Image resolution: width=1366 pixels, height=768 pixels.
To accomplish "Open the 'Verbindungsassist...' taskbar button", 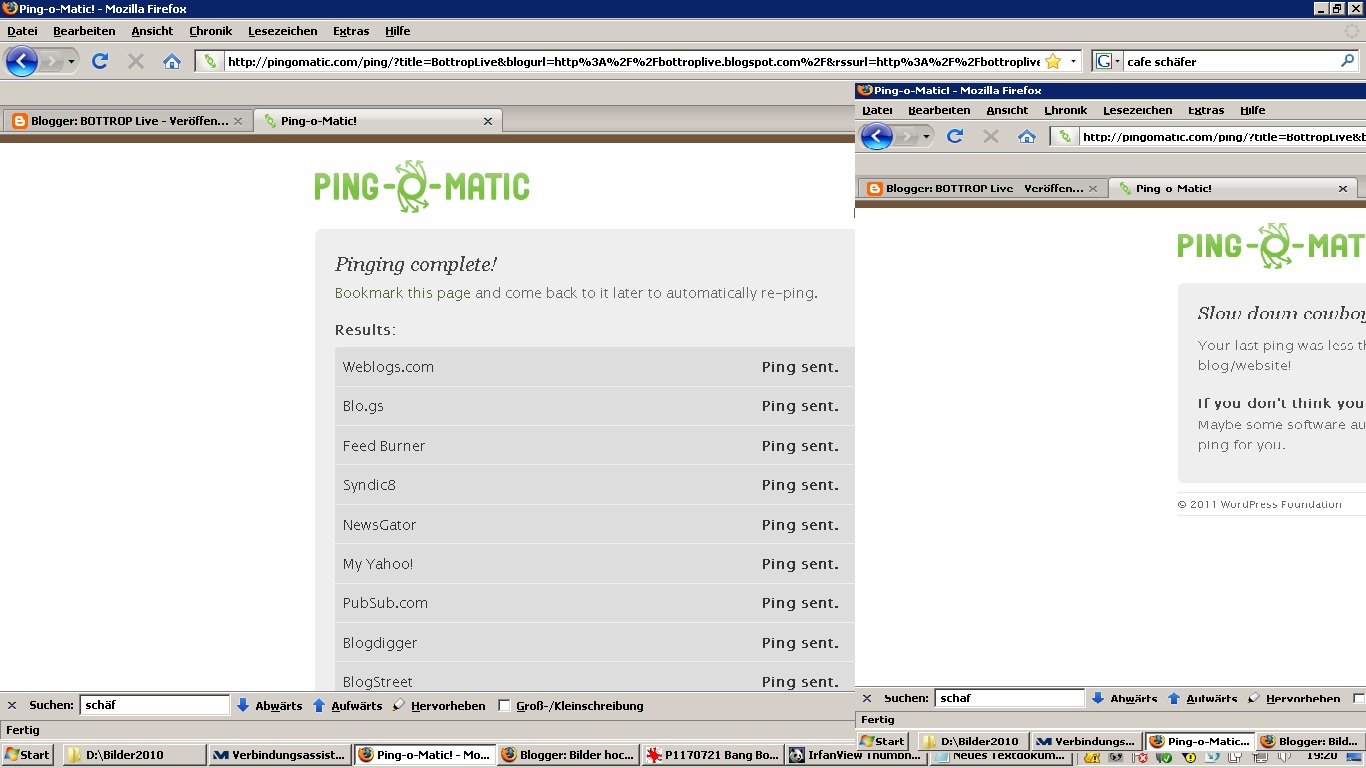I will (281, 754).
